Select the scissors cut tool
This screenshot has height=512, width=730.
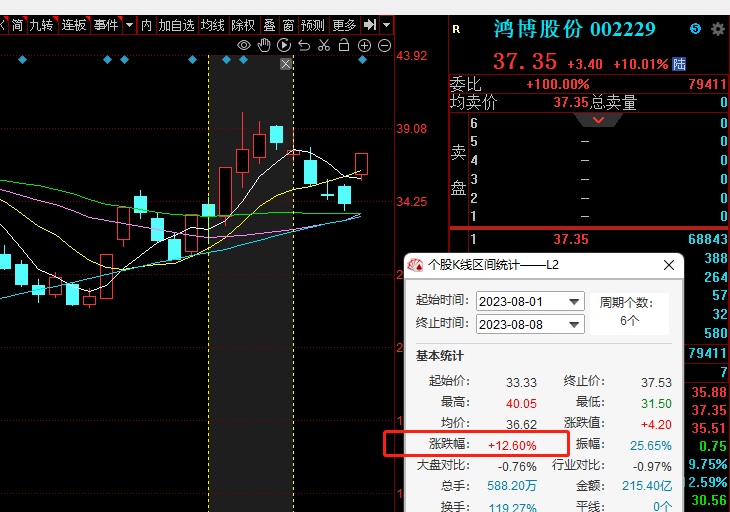pyautogui.click(x=324, y=45)
